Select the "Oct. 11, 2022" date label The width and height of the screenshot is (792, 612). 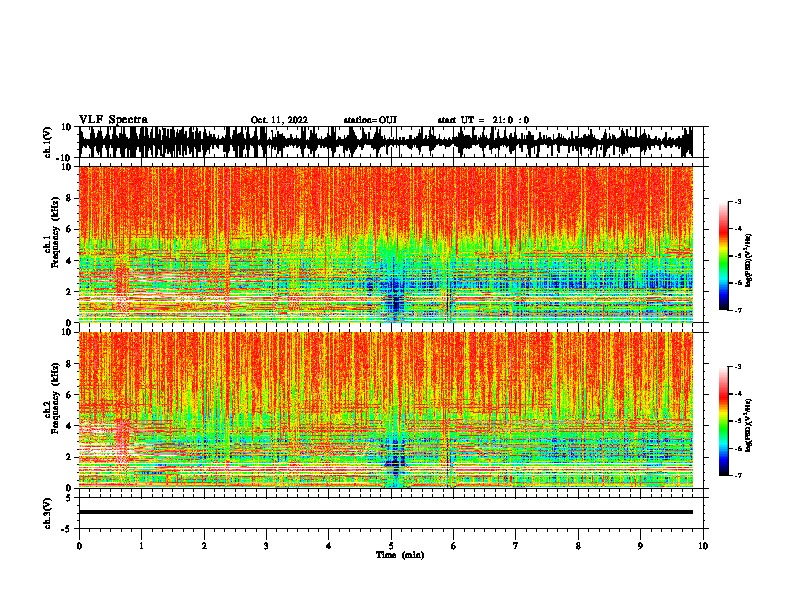pos(279,120)
